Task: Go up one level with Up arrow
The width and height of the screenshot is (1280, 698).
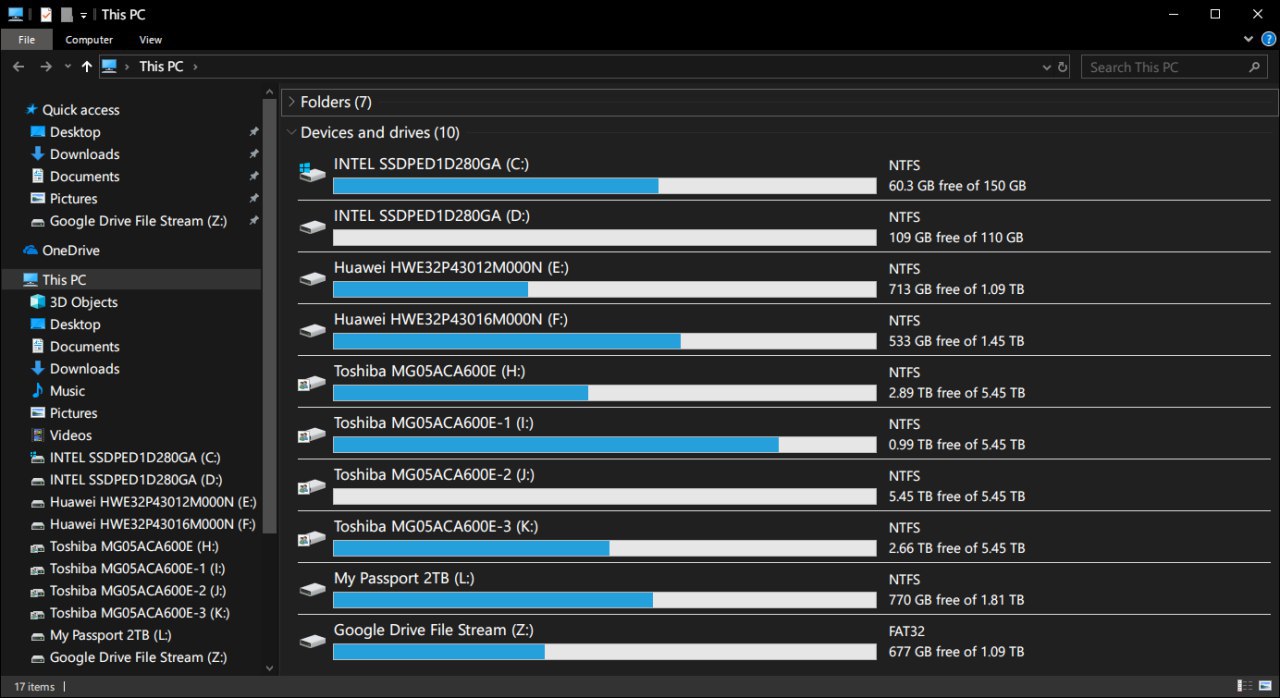Action: coord(87,67)
